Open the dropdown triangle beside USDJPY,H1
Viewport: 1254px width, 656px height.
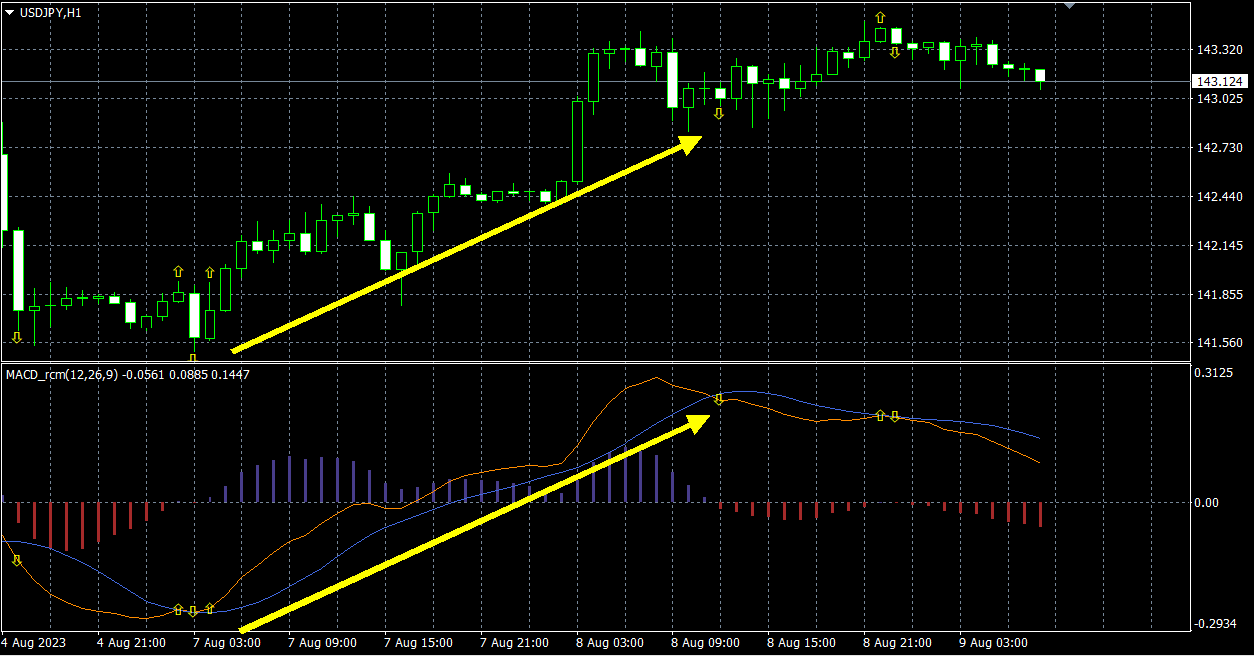(10, 11)
